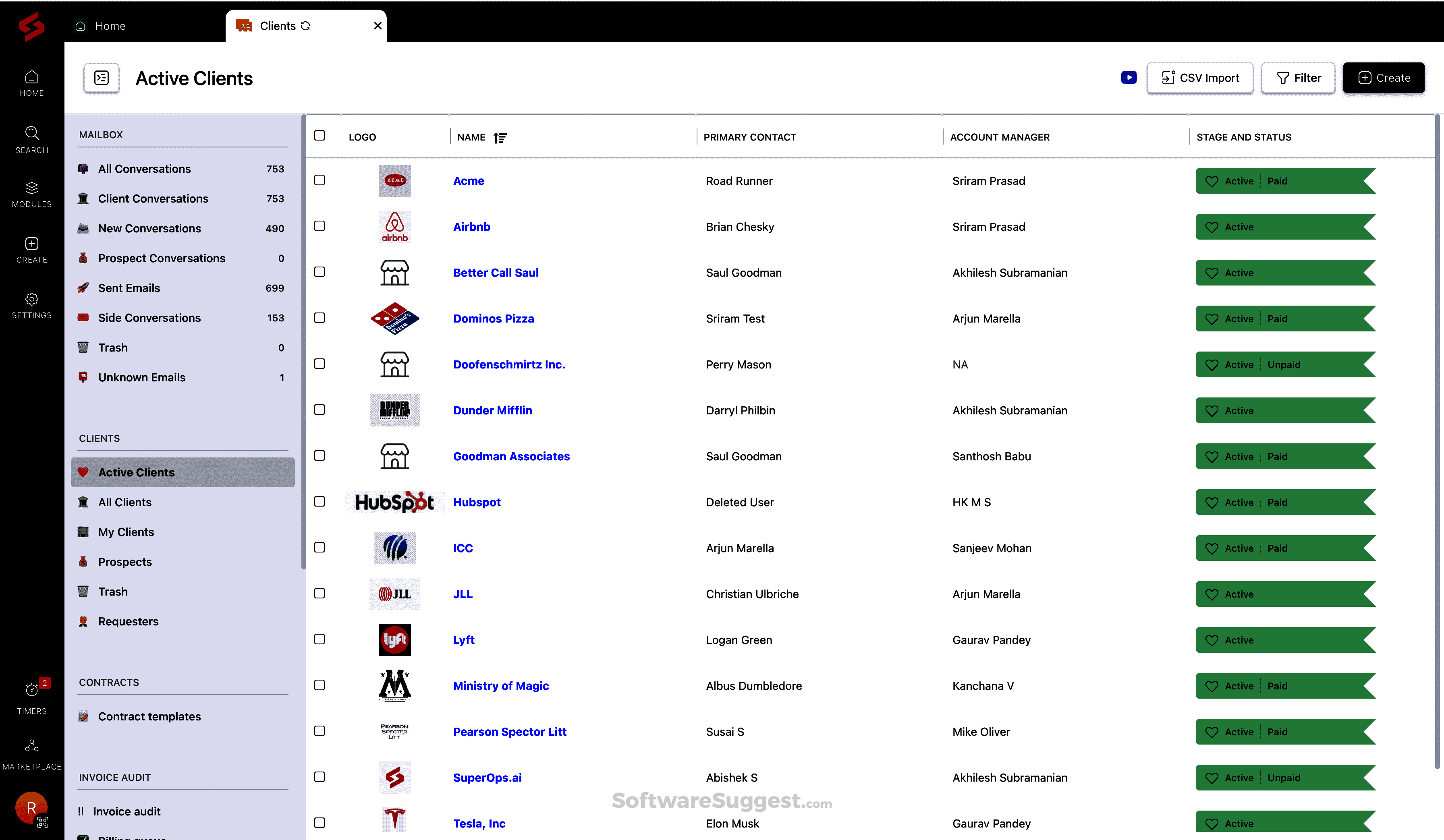The height and width of the screenshot is (840, 1444).
Task: Play the video tutorial icon
Action: (x=1128, y=78)
